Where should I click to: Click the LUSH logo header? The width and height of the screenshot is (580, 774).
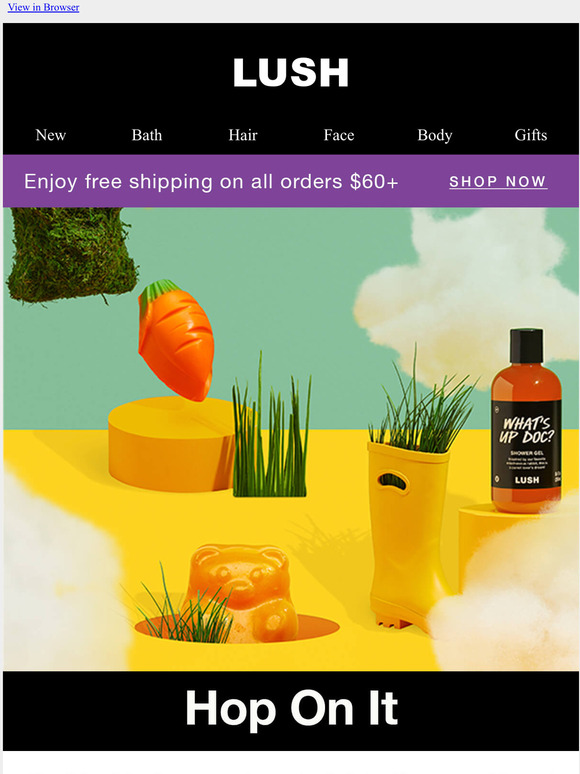pyautogui.click(x=291, y=73)
